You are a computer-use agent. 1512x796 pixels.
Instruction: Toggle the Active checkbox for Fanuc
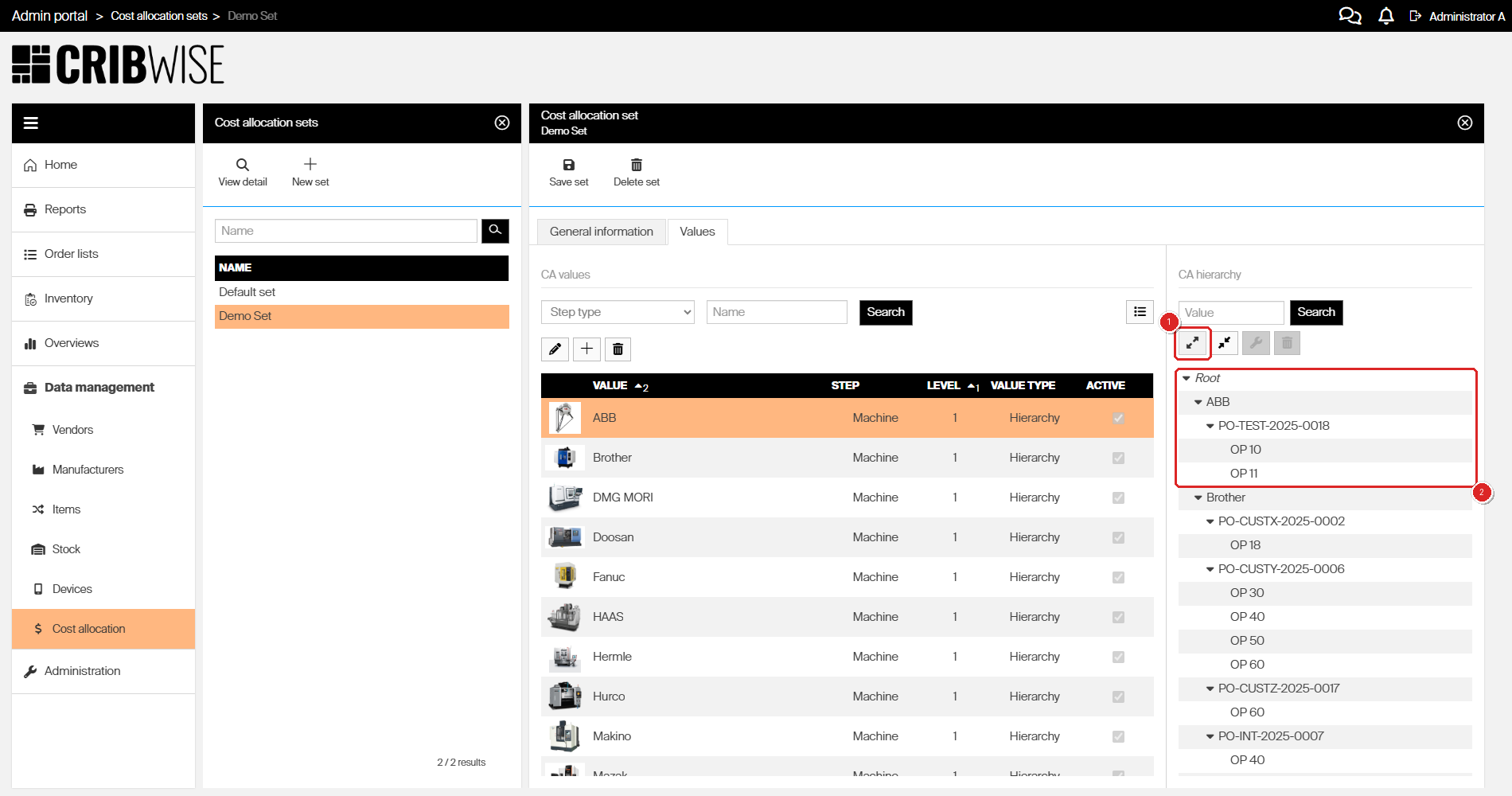coord(1118,577)
